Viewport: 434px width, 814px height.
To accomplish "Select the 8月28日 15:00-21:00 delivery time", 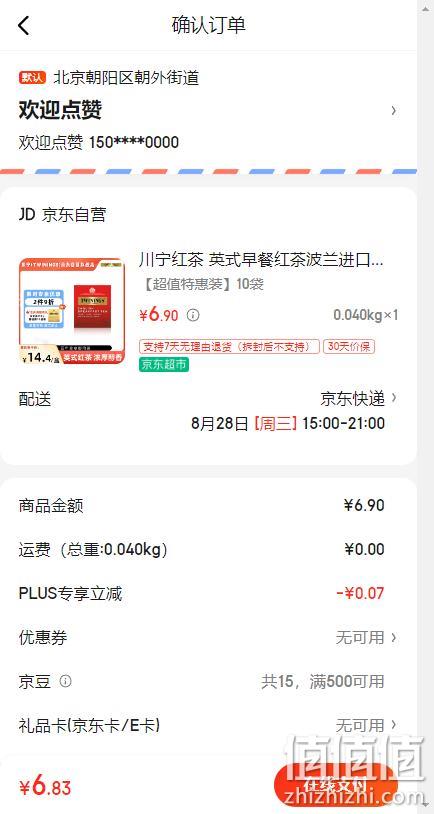I will [x=288, y=424].
